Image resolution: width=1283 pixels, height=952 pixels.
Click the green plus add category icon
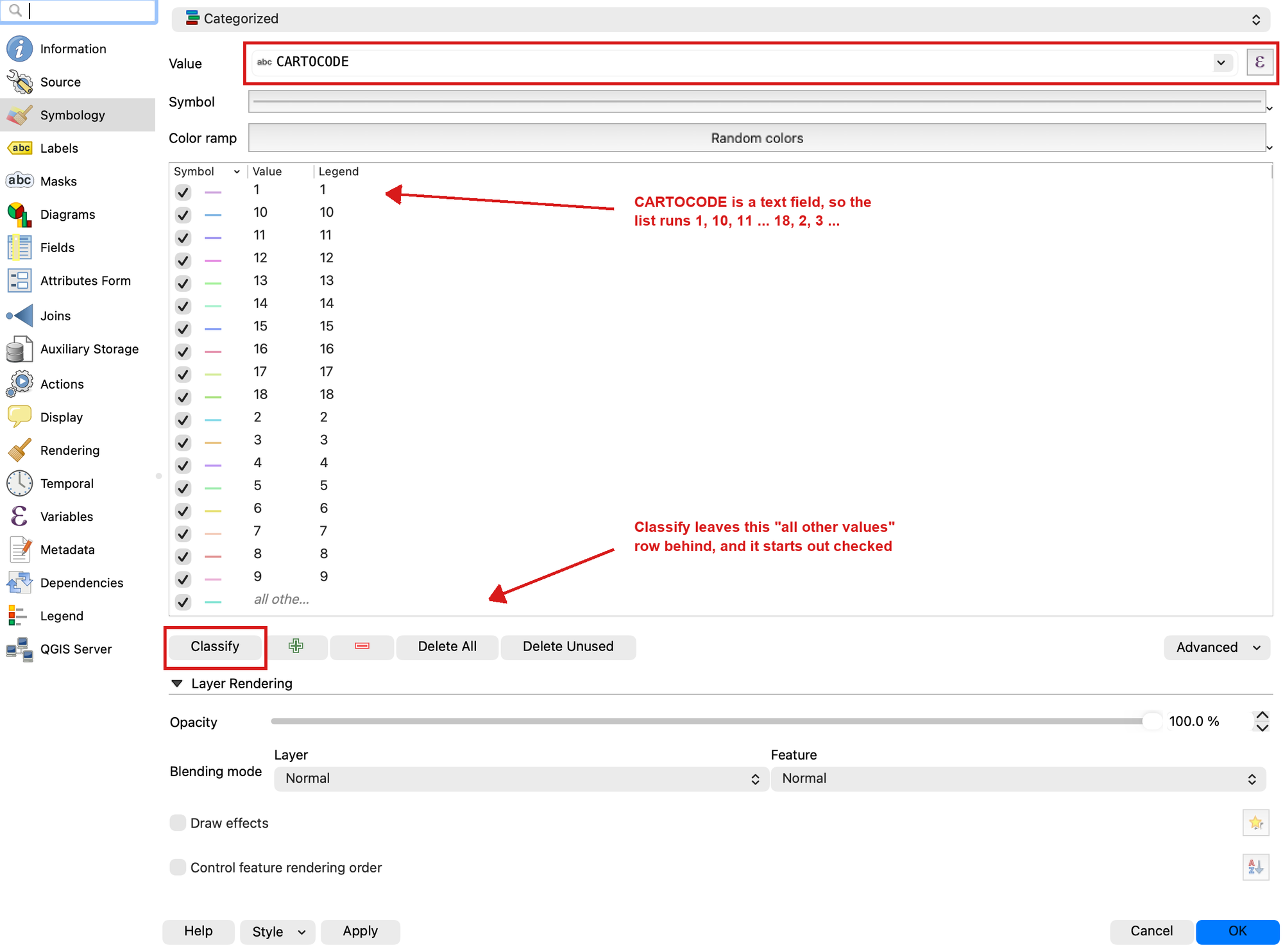click(296, 646)
